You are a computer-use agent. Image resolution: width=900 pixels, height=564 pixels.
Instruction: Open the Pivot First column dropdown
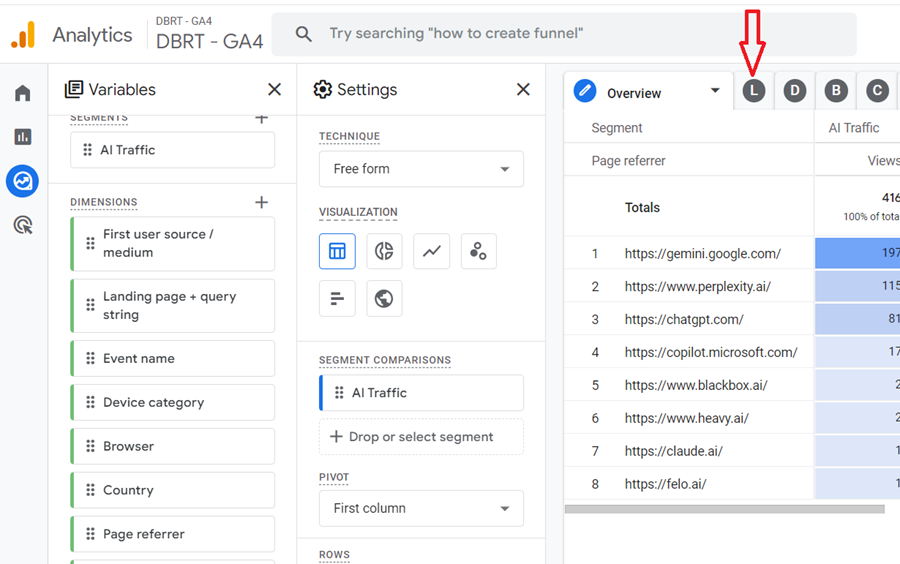pos(421,508)
